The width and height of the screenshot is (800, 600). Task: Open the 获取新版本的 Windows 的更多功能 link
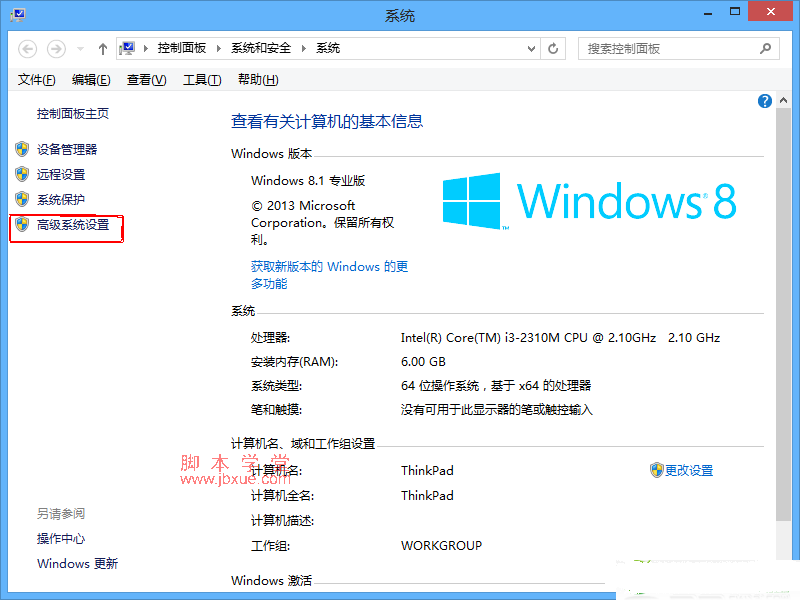(329, 275)
